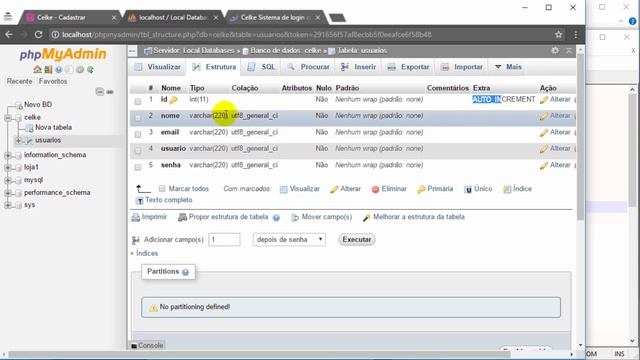
Task: Click the Partitions help icon
Action: point(185,272)
